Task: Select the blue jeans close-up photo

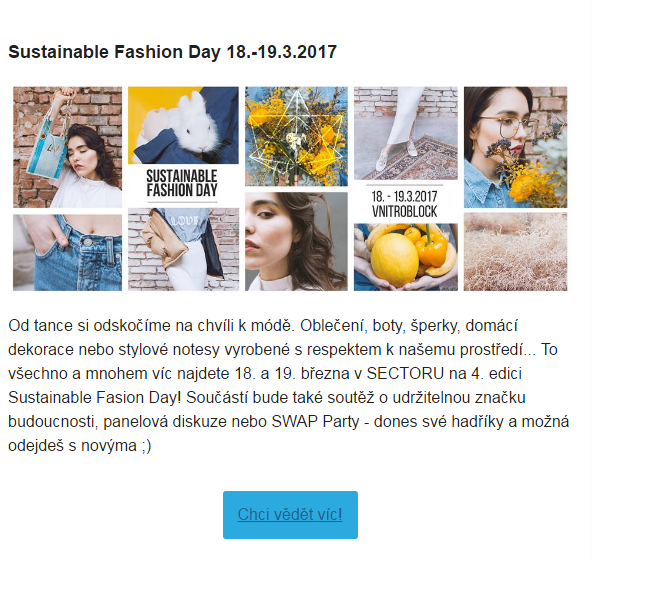Action: [x=67, y=252]
